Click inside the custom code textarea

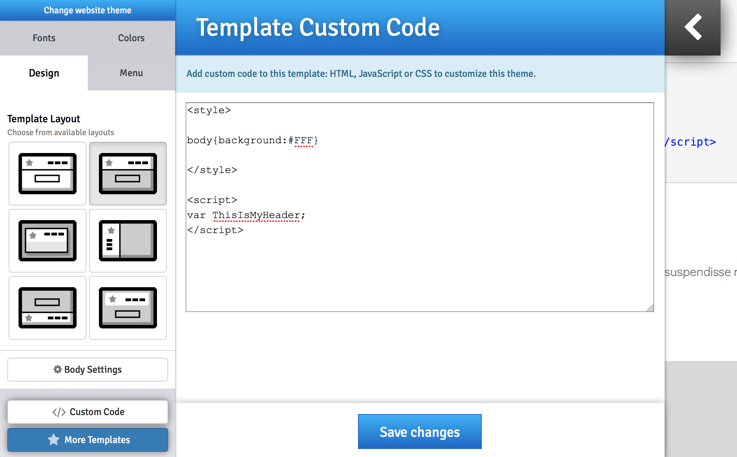[419, 207]
